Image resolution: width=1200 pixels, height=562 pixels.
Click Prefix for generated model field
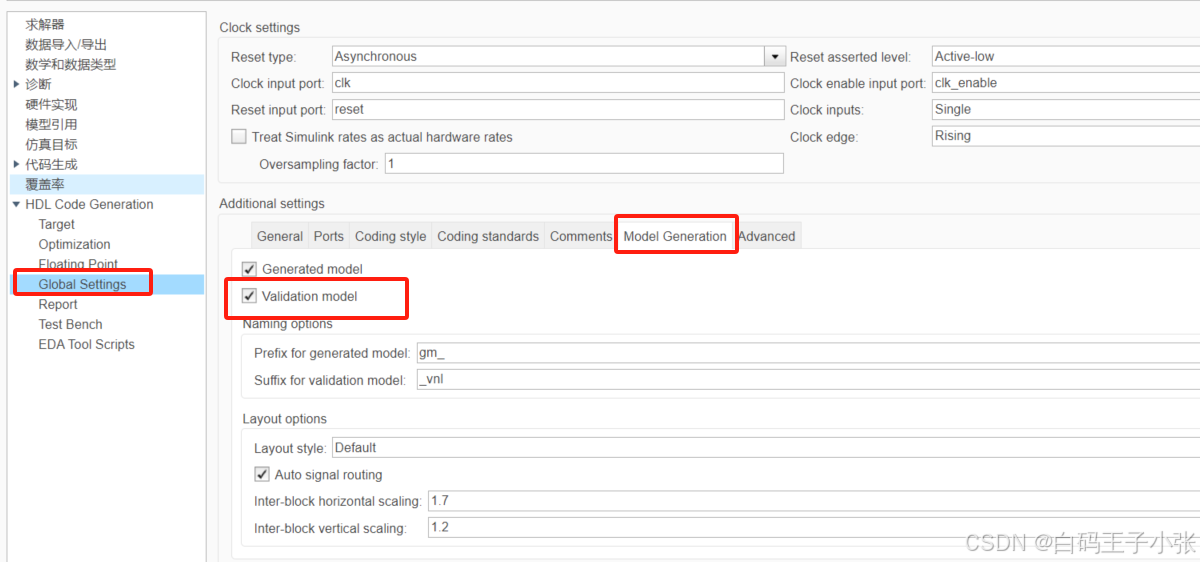pyautogui.click(x=807, y=353)
